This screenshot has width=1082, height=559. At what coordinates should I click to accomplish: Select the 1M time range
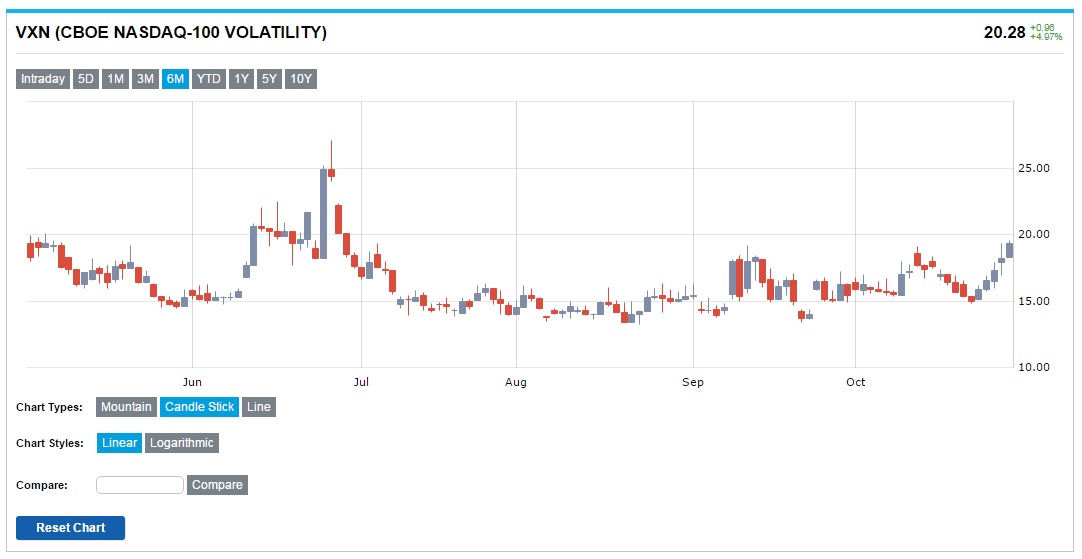pyautogui.click(x=115, y=79)
